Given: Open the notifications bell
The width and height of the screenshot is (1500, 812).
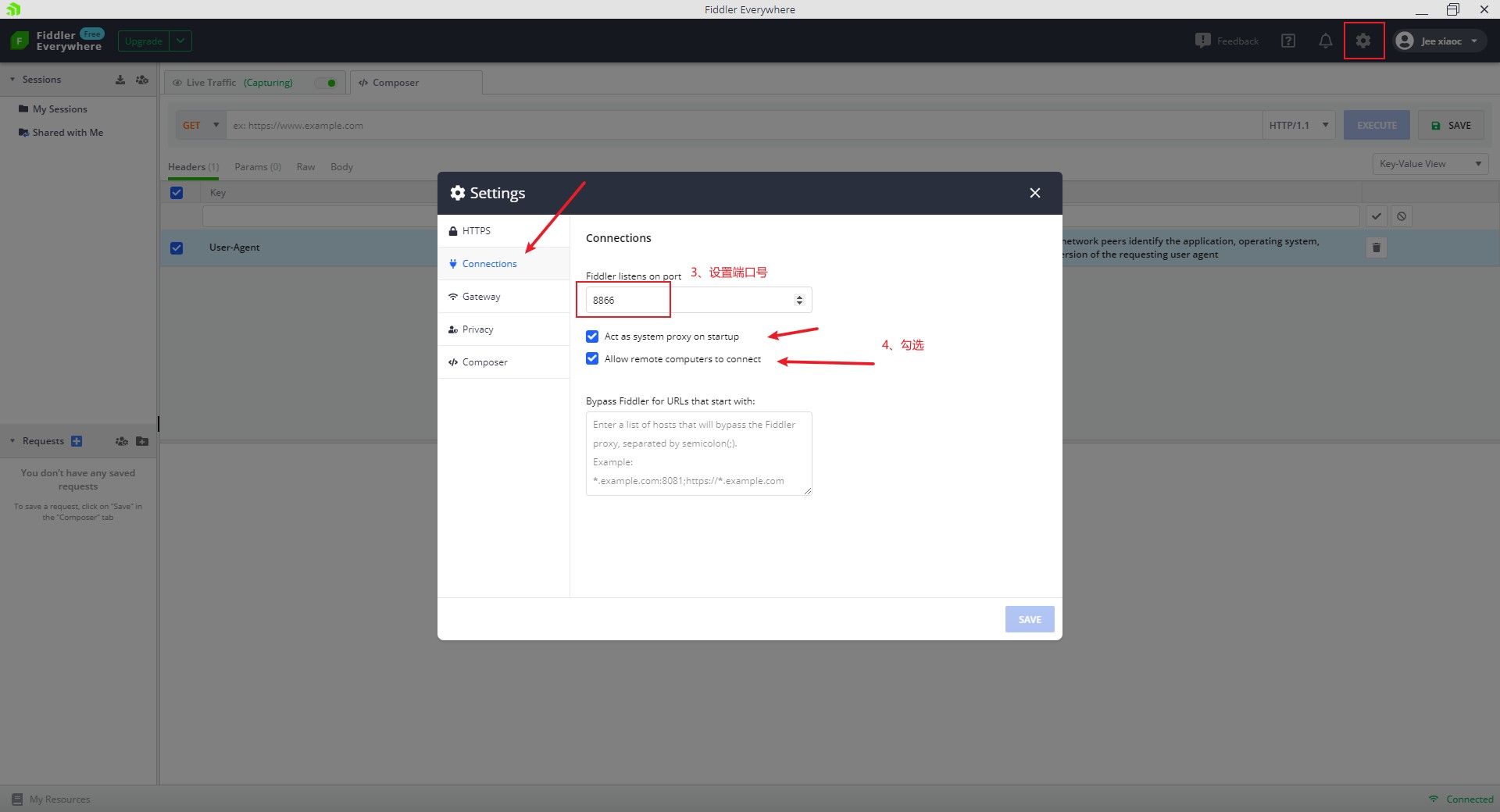Looking at the screenshot, I should point(1326,41).
